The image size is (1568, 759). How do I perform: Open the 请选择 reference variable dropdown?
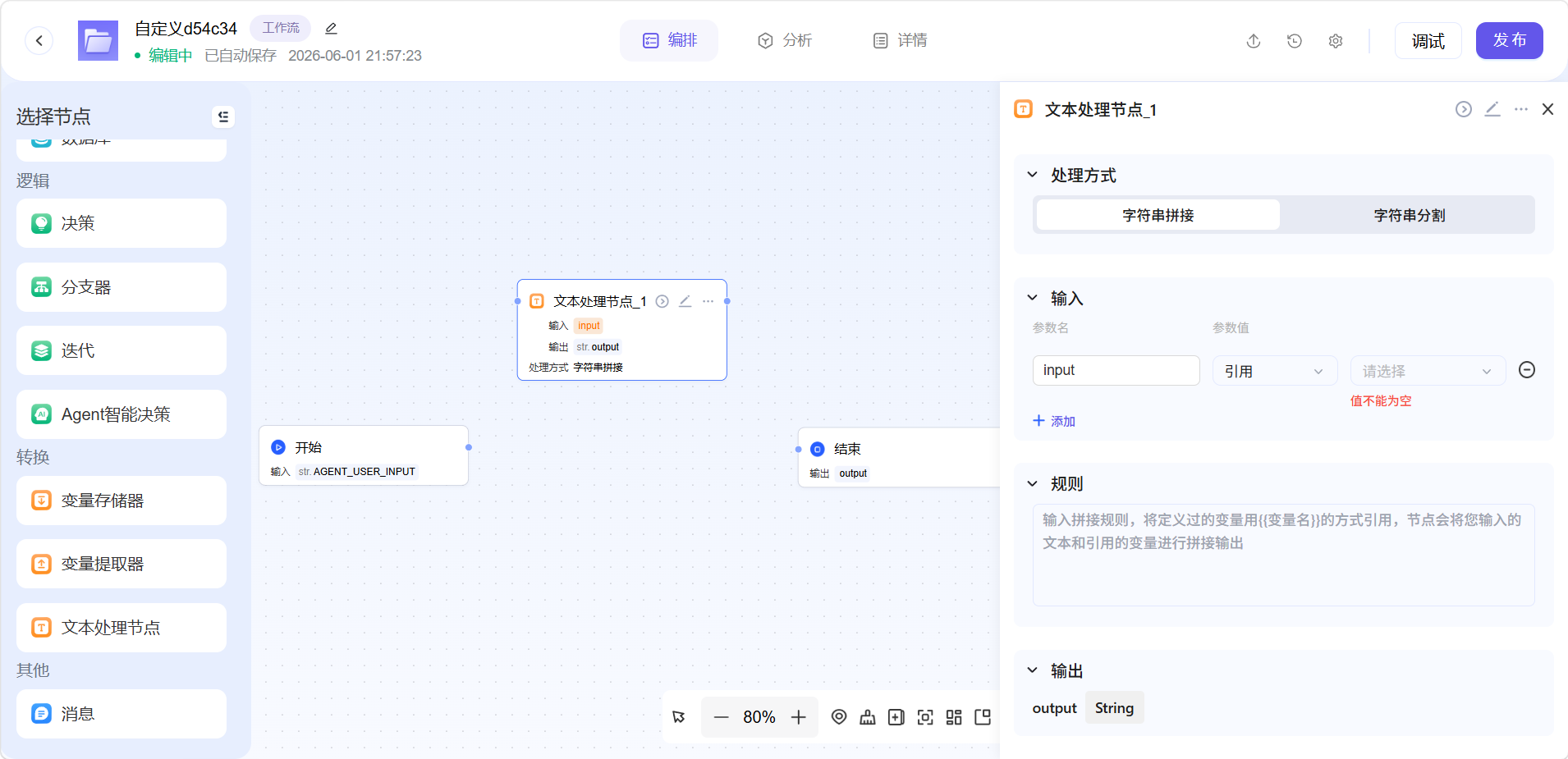(1428, 371)
